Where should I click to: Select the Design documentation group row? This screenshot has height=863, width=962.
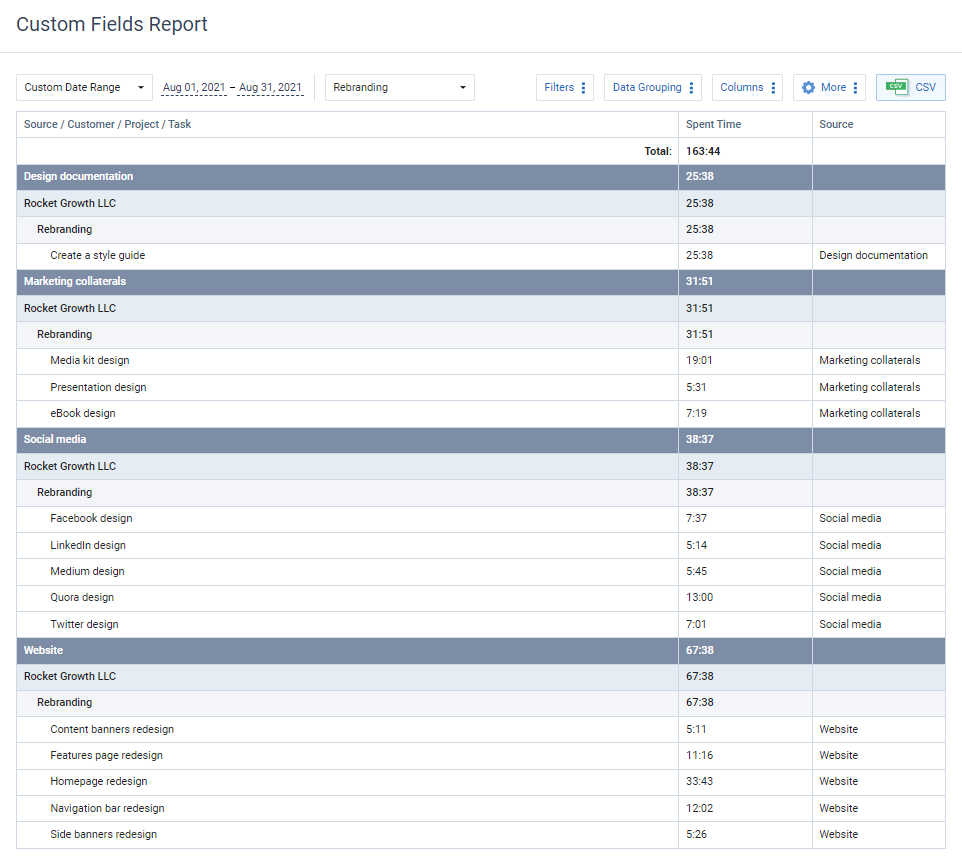480,177
